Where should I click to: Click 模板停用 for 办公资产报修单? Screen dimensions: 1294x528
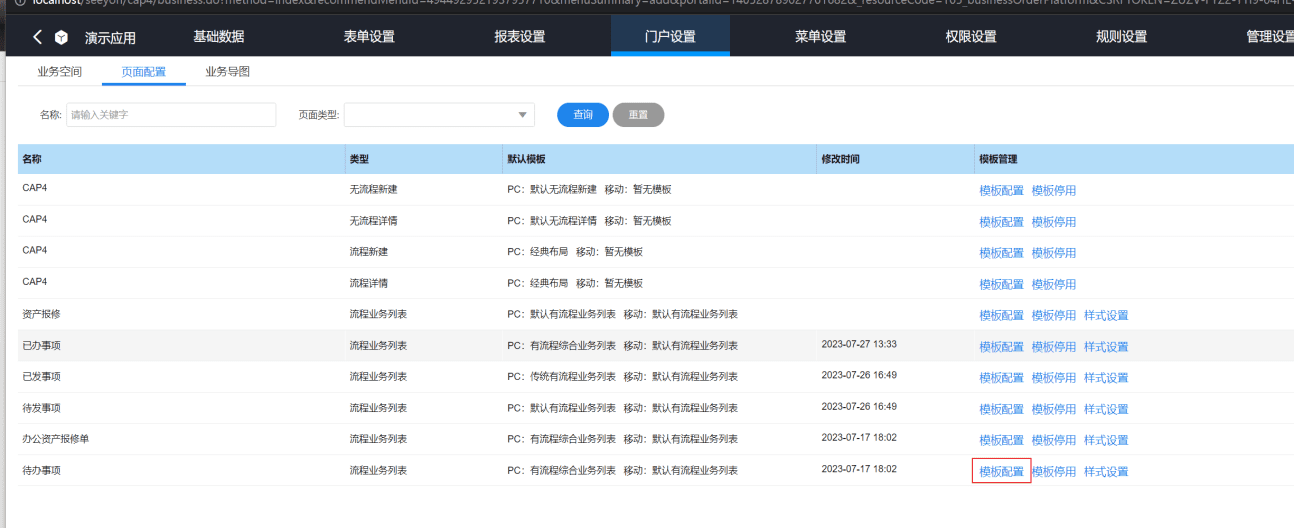(x=1054, y=440)
